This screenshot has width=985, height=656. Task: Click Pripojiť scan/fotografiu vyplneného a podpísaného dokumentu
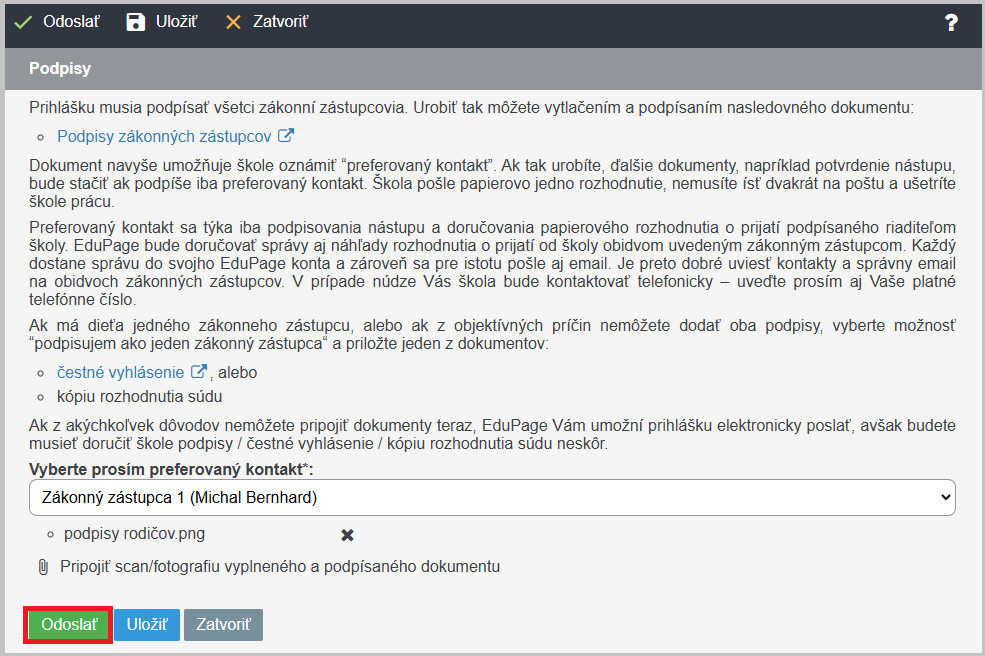tap(280, 567)
